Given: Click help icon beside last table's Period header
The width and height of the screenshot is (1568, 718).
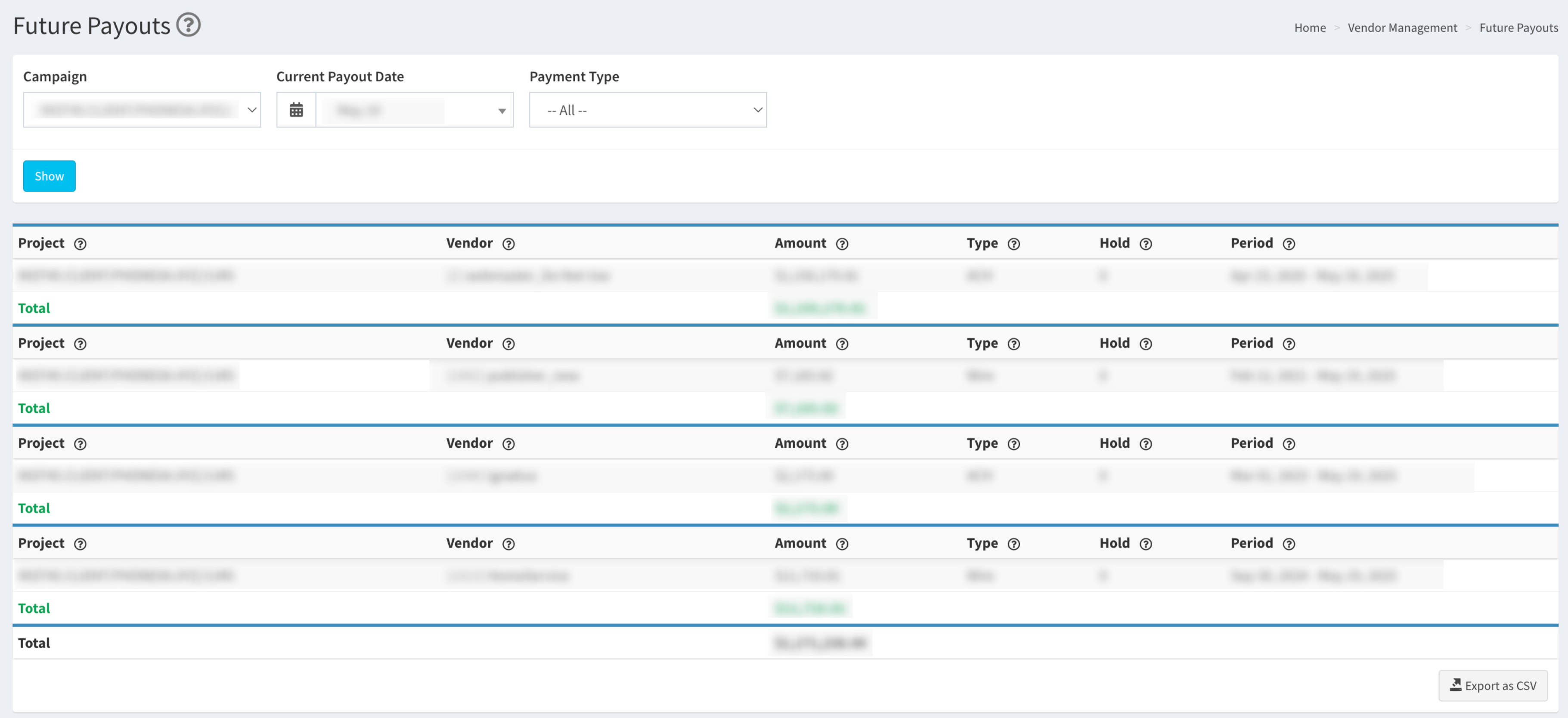Looking at the screenshot, I should click(1289, 544).
